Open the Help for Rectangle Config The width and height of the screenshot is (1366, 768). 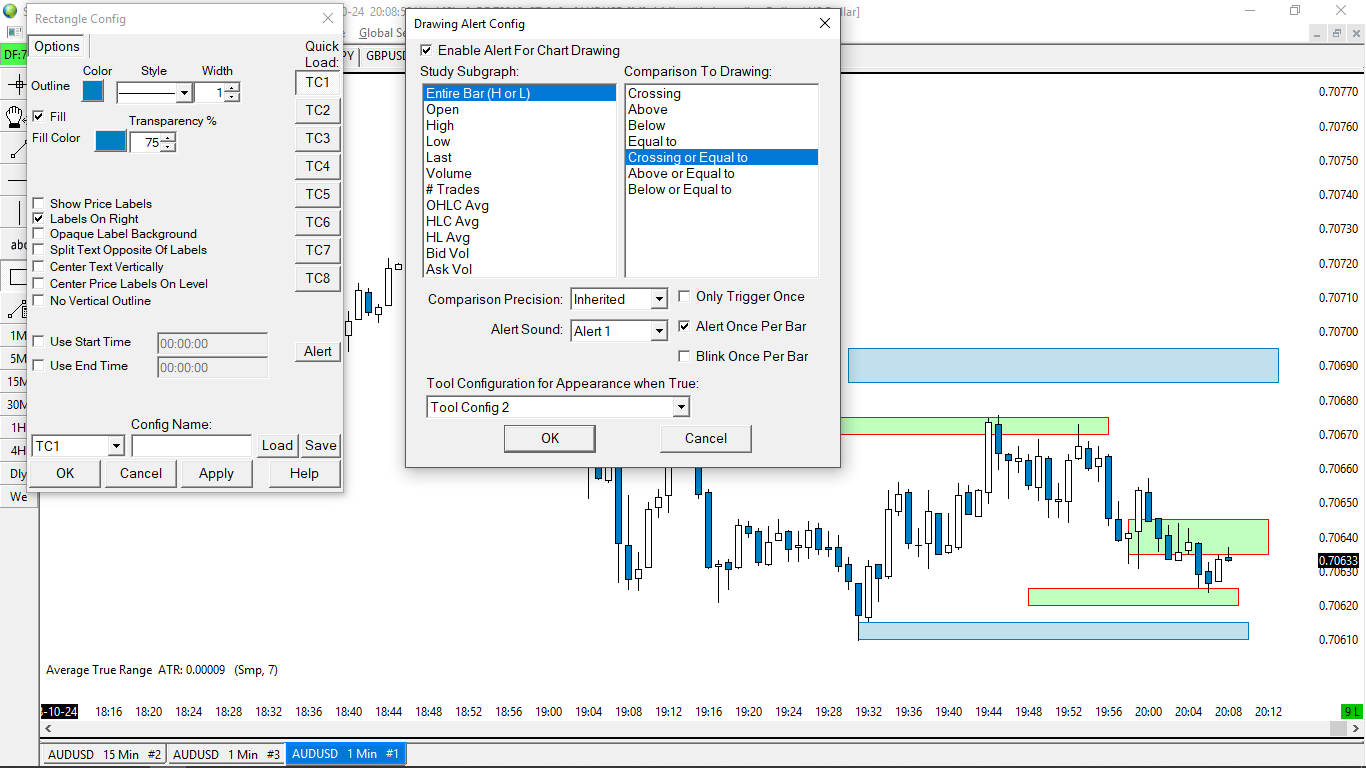[x=304, y=473]
